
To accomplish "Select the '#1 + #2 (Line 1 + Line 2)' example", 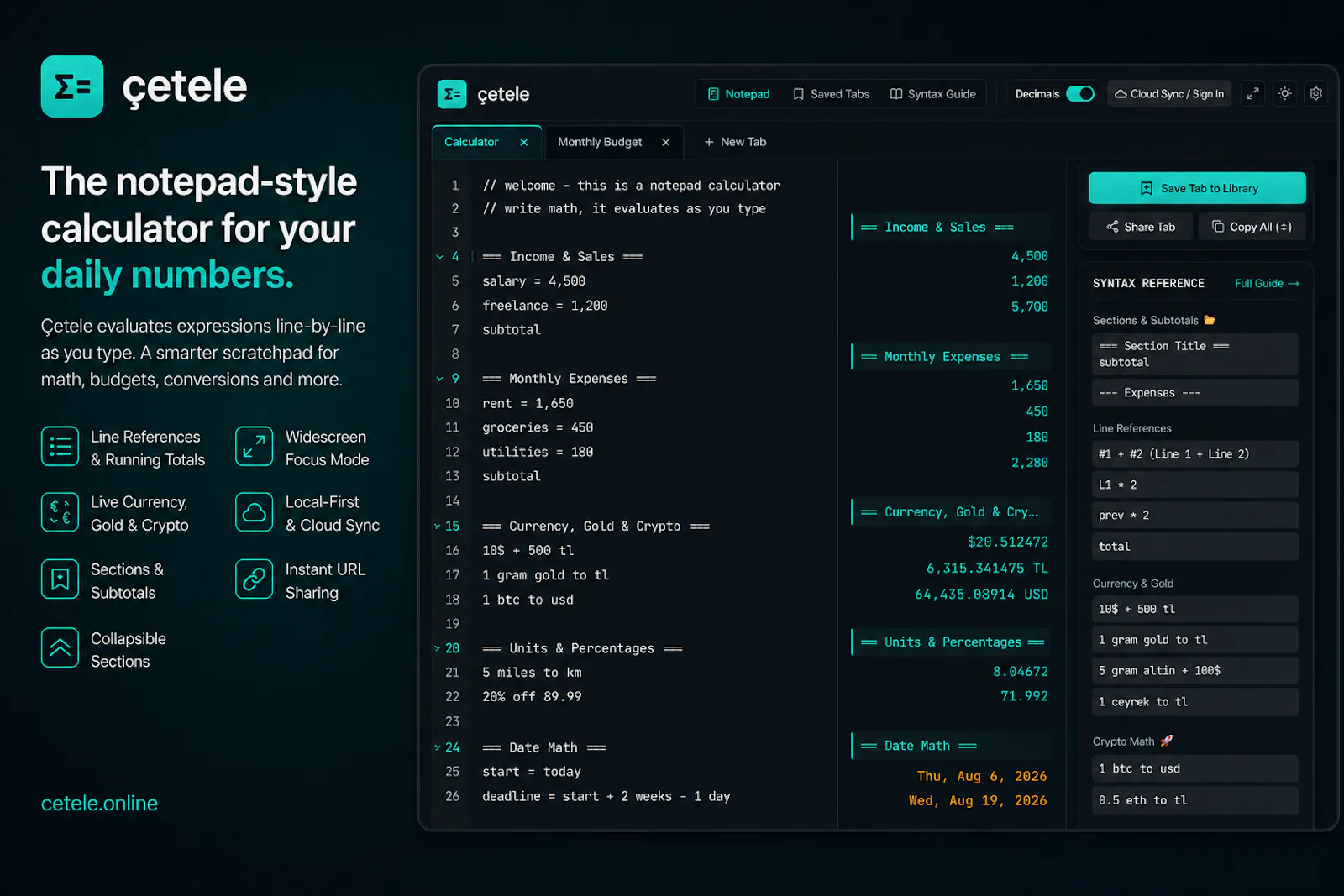I will pyautogui.click(x=1195, y=454).
